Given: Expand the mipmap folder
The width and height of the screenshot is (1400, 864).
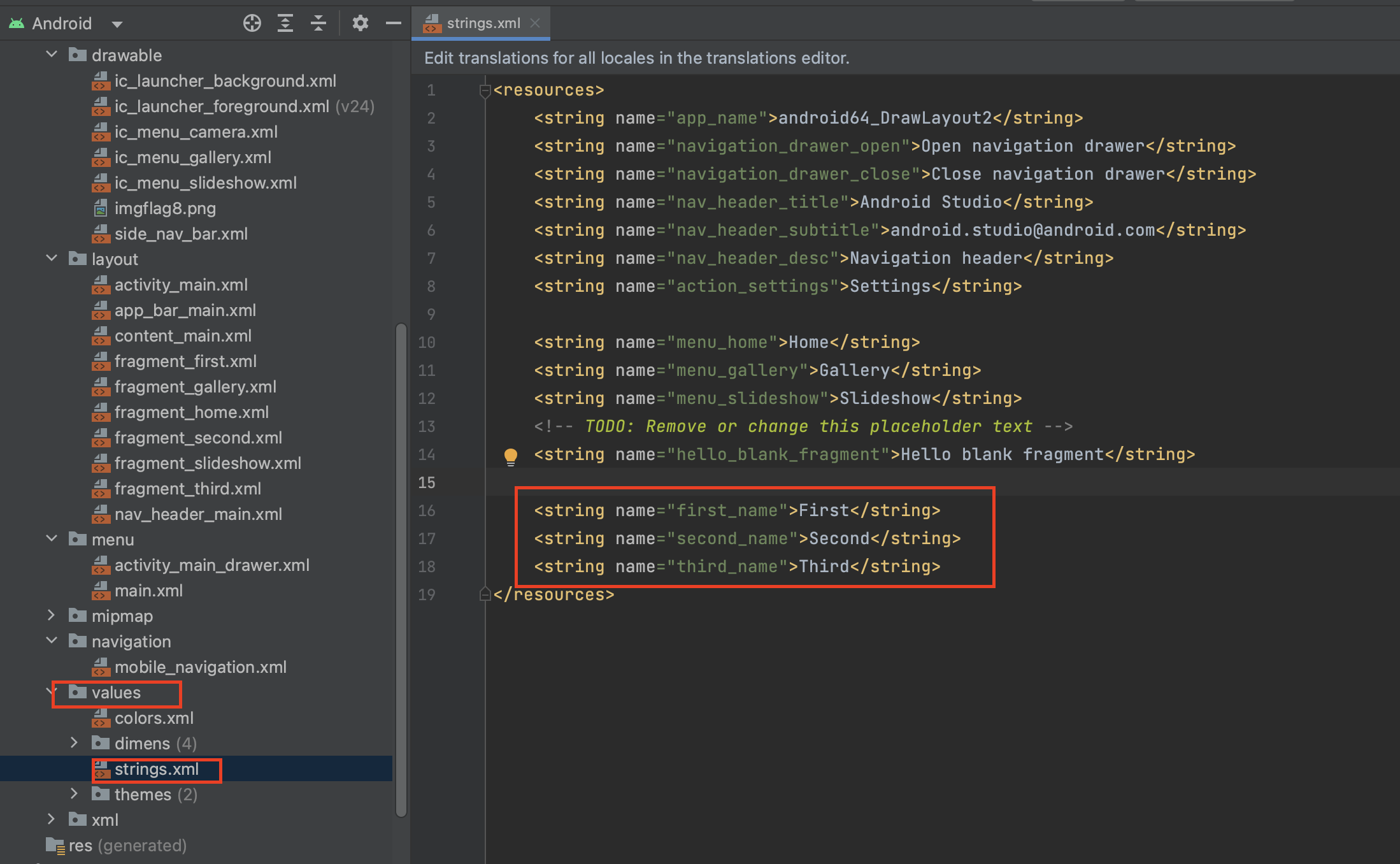Looking at the screenshot, I should point(52,616).
